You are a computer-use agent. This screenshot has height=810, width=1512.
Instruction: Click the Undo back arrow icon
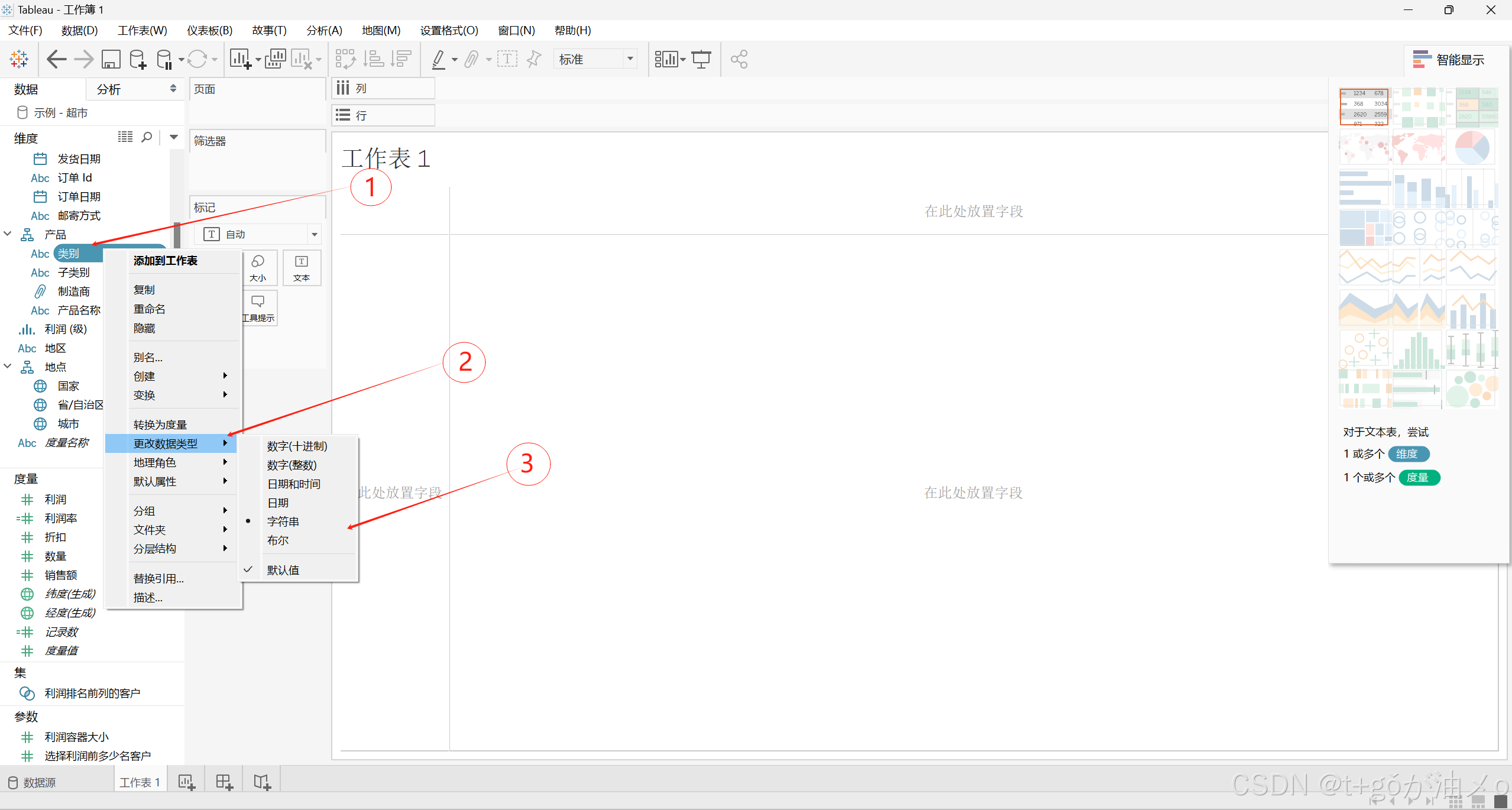point(56,59)
